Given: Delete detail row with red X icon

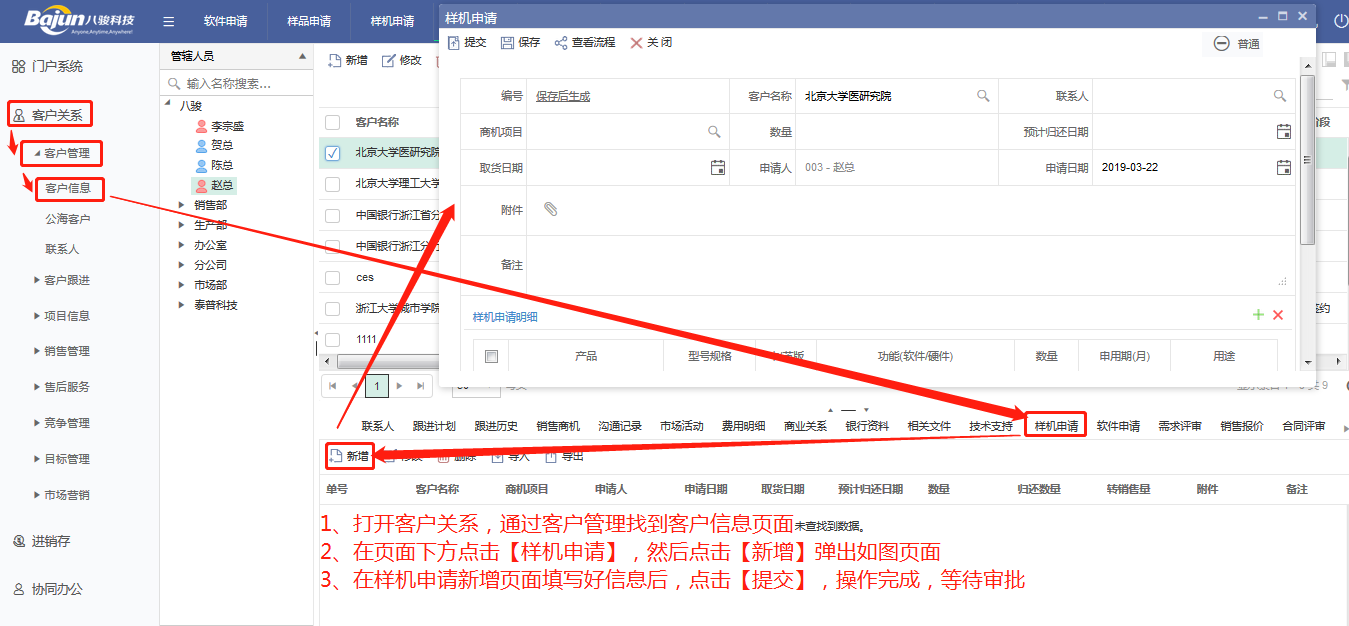Looking at the screenshot, I should tap(1277, 315).
